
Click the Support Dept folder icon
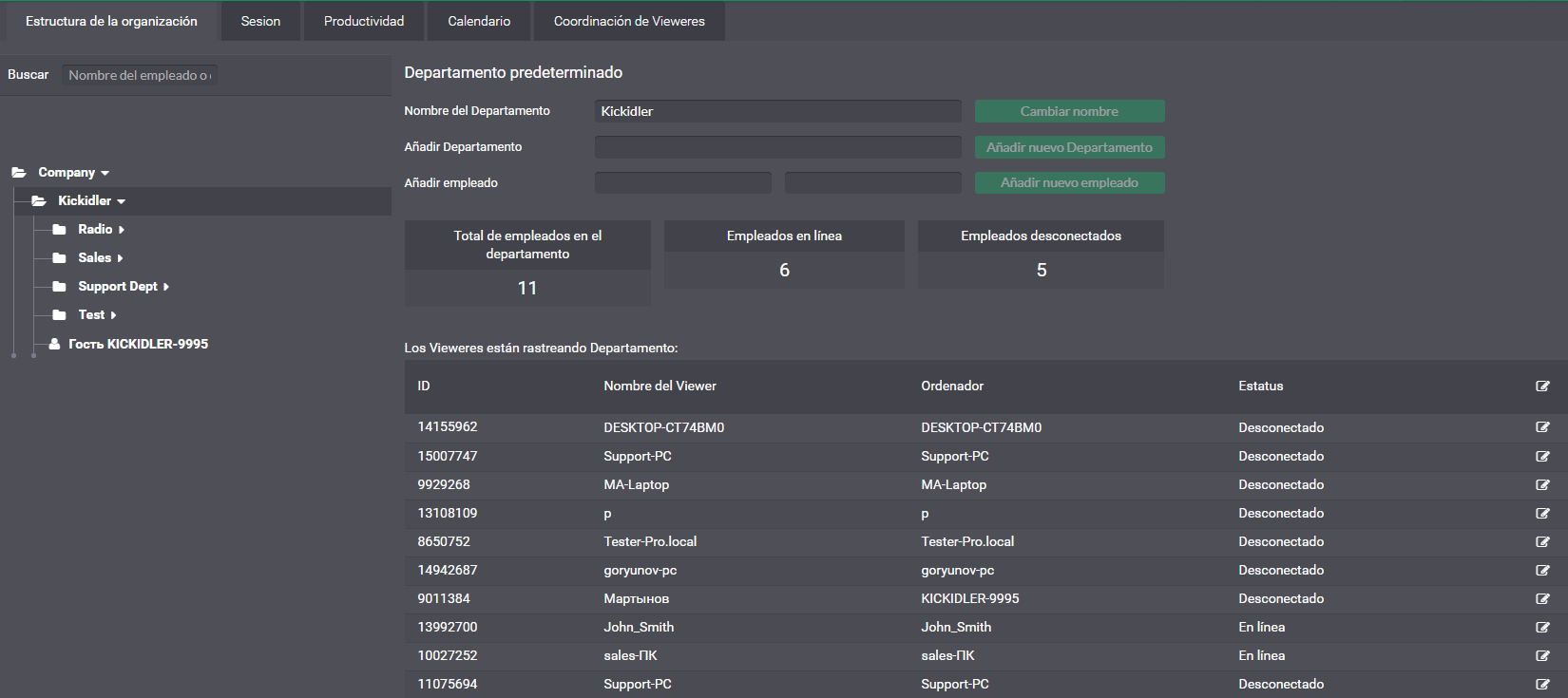[59, 286]
